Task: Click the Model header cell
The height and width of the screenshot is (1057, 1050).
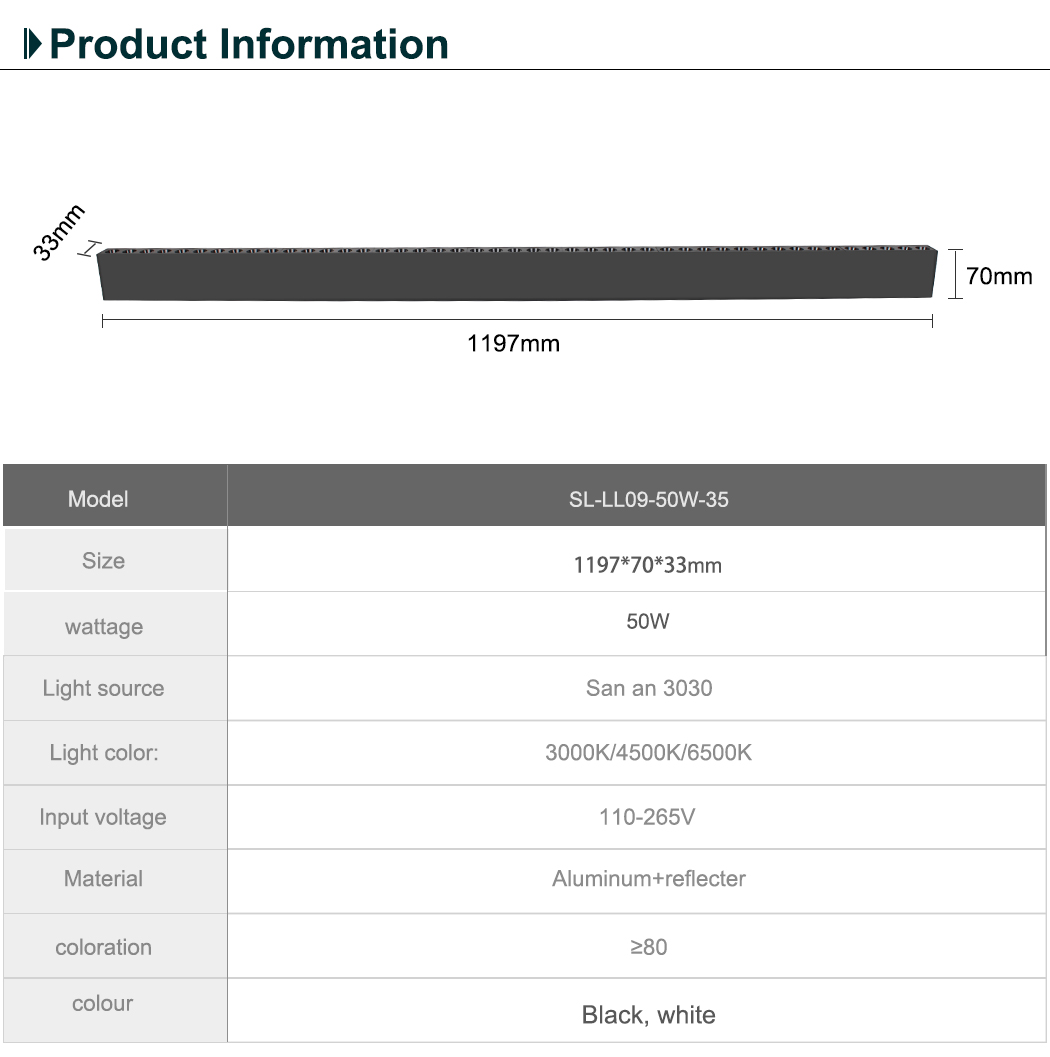Action: pos(98,498)
